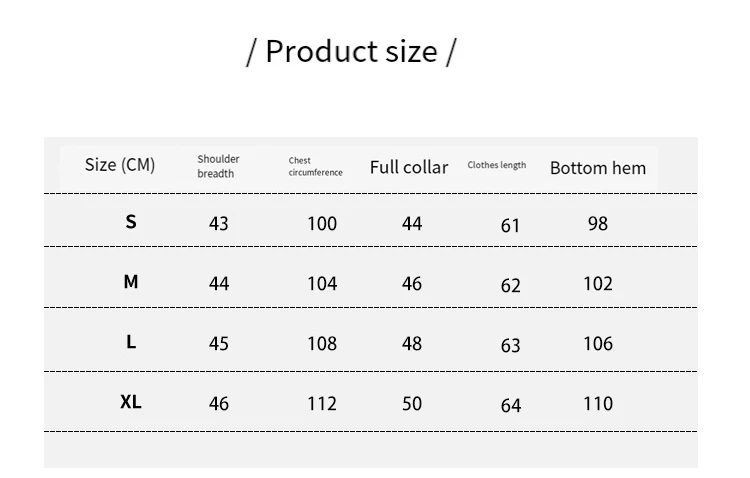Click the Chest circumference column header
This screenshot has width=750, height=478.
coord(315,166)
